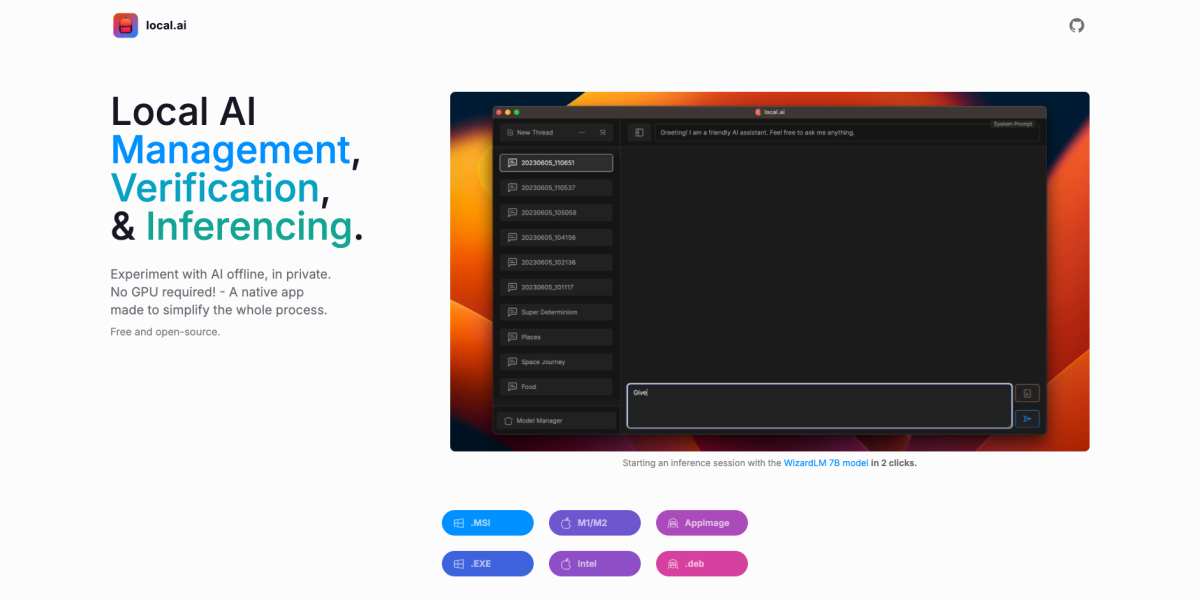Toggle the sidebar panel icon
1200x600 pixels.
639,132
